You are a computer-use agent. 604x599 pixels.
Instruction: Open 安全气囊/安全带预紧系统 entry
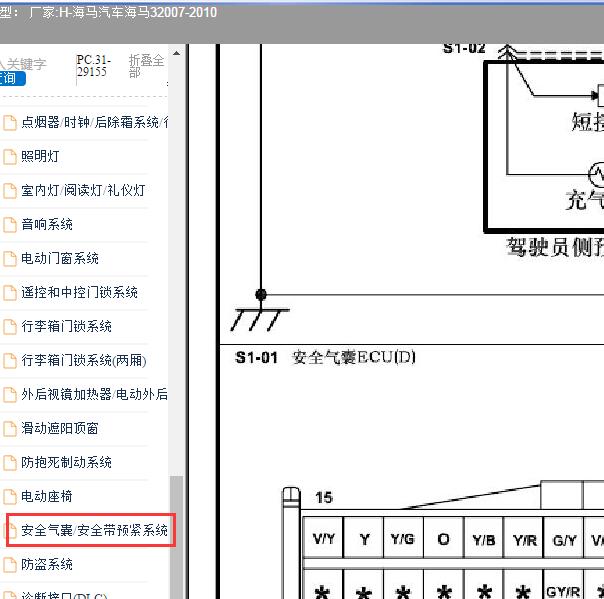94,530
